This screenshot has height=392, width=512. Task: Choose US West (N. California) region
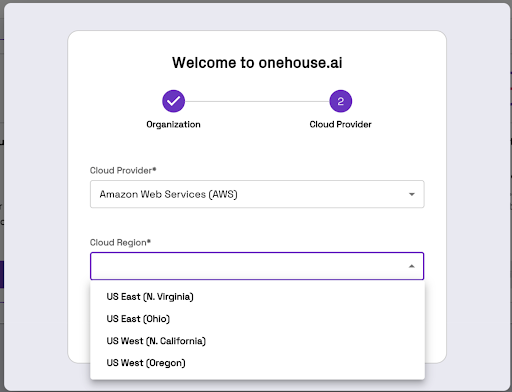257,341
